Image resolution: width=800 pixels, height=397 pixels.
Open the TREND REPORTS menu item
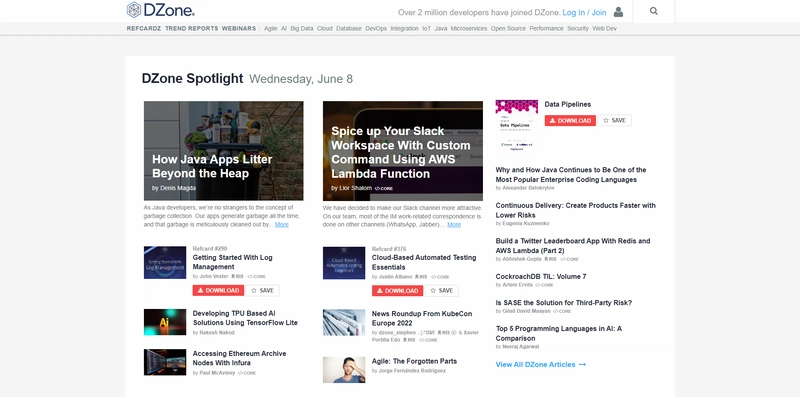(x=191, y=29)
